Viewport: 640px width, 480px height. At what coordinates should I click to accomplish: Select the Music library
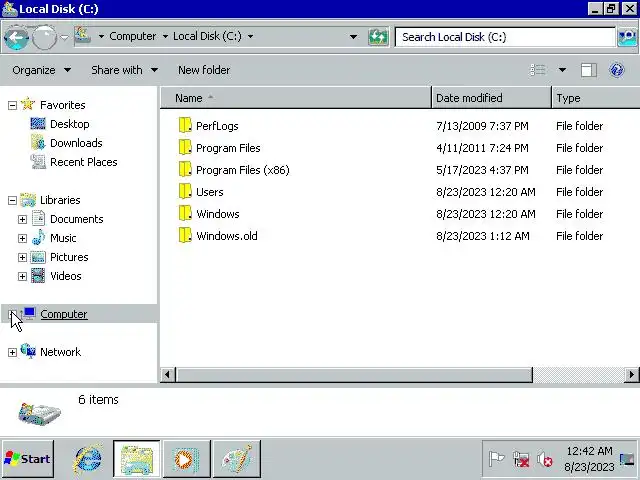63,238
